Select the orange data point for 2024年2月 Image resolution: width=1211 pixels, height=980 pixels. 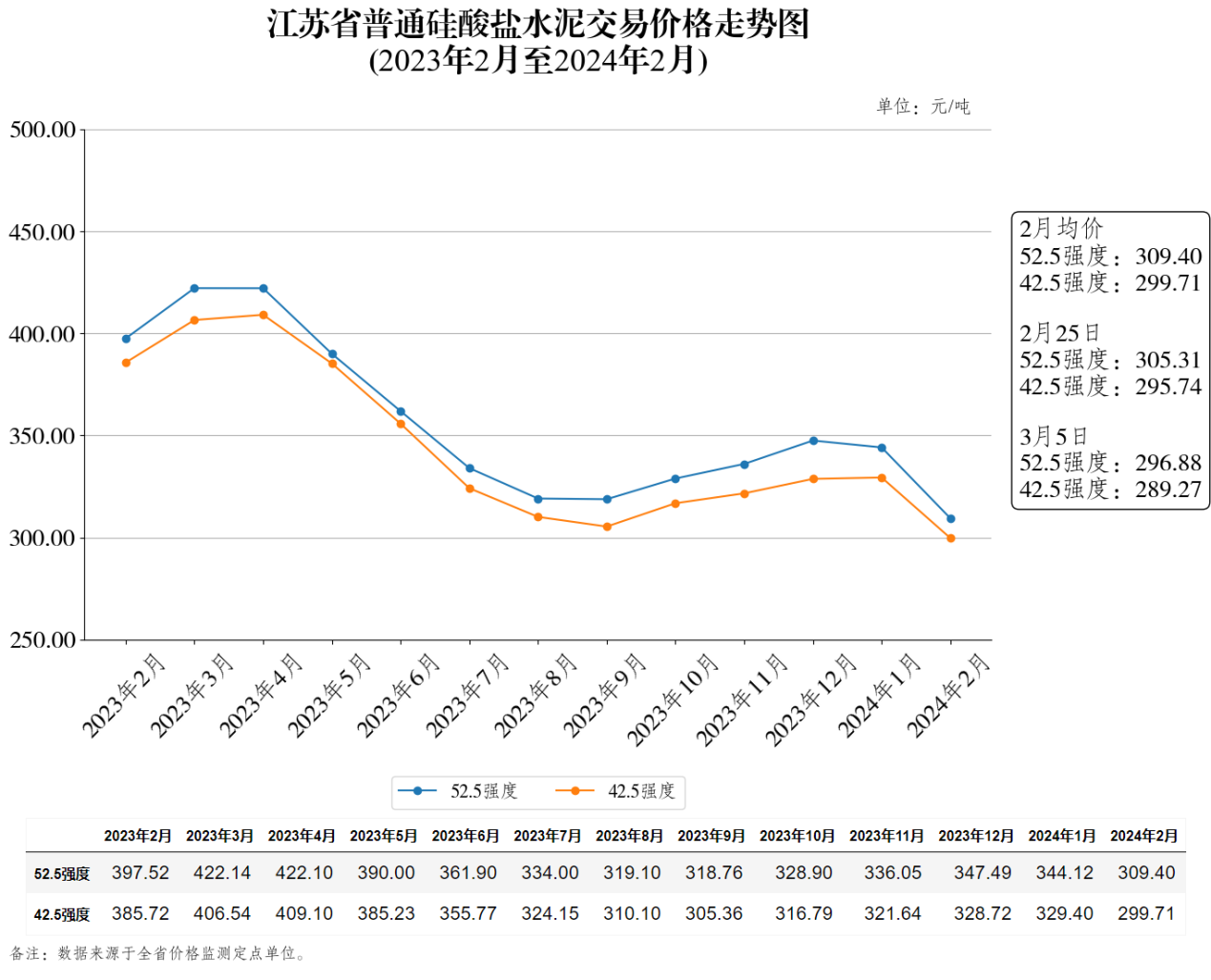950,539
